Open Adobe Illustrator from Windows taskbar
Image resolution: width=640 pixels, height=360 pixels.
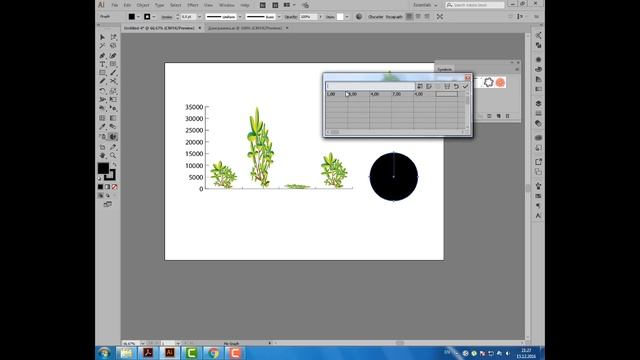(x=169, y=353)
